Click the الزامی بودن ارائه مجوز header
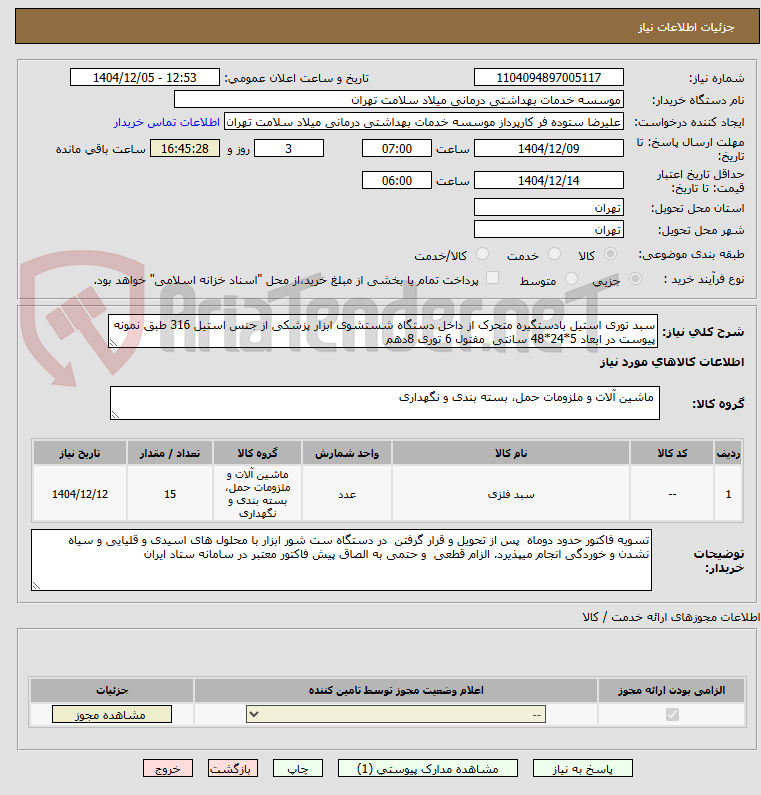The height and width of the screenshot is (795, 761). (x=671, y=691)
